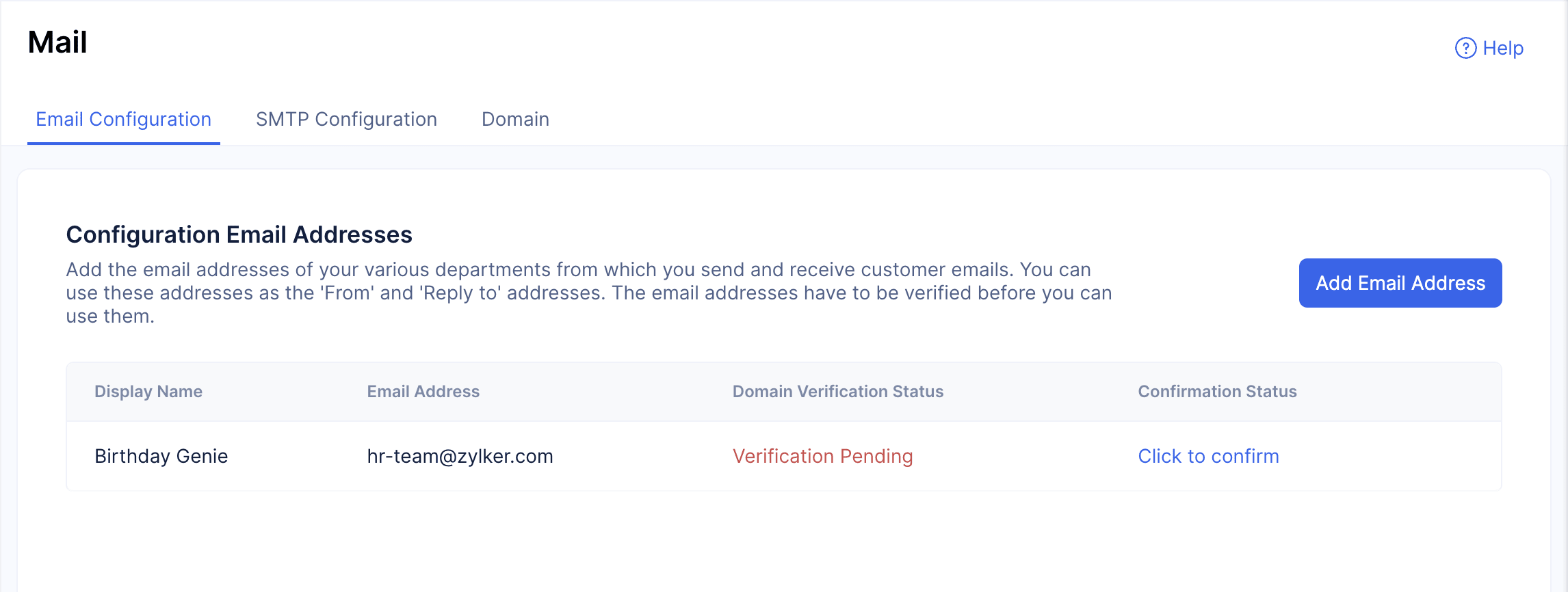
Task: Click the words 'use them.' ending the description
Action: coord(110,317)
